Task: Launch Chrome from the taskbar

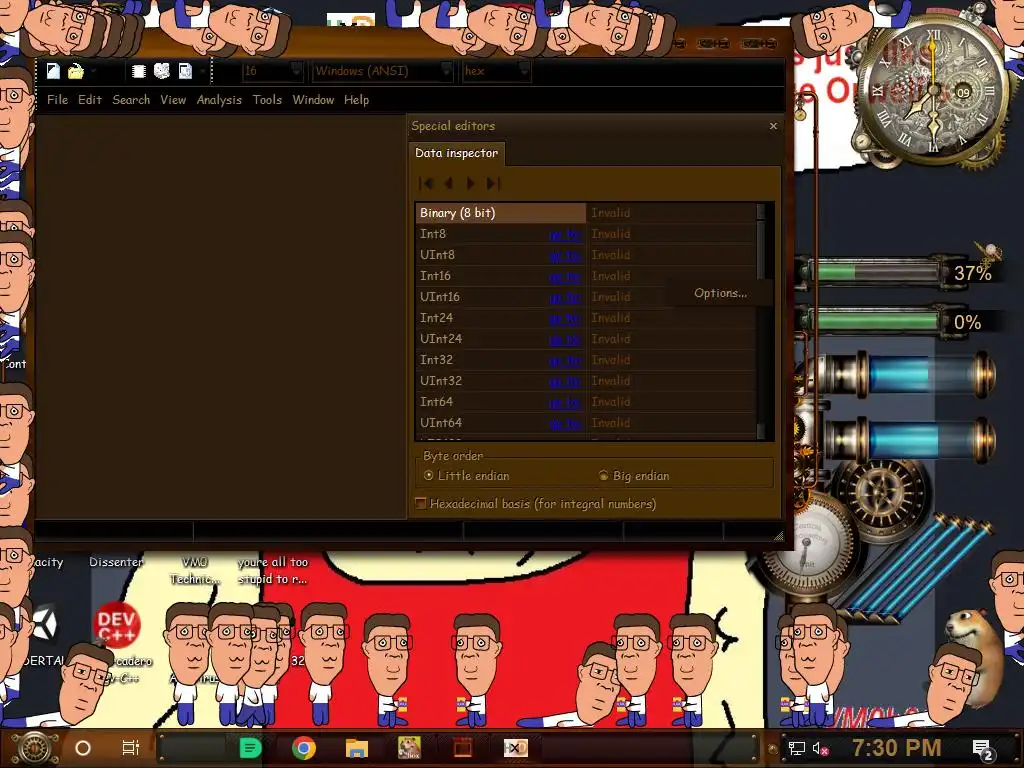Action: [x=304, y=748]
